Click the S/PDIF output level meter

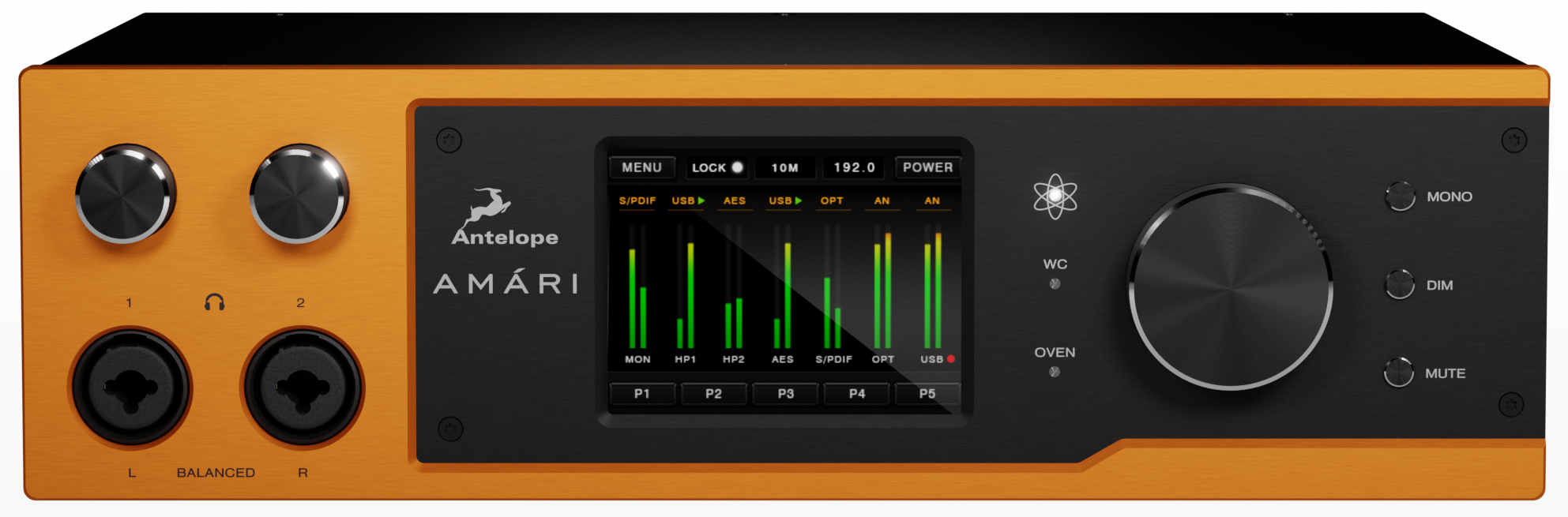[833, 287]
